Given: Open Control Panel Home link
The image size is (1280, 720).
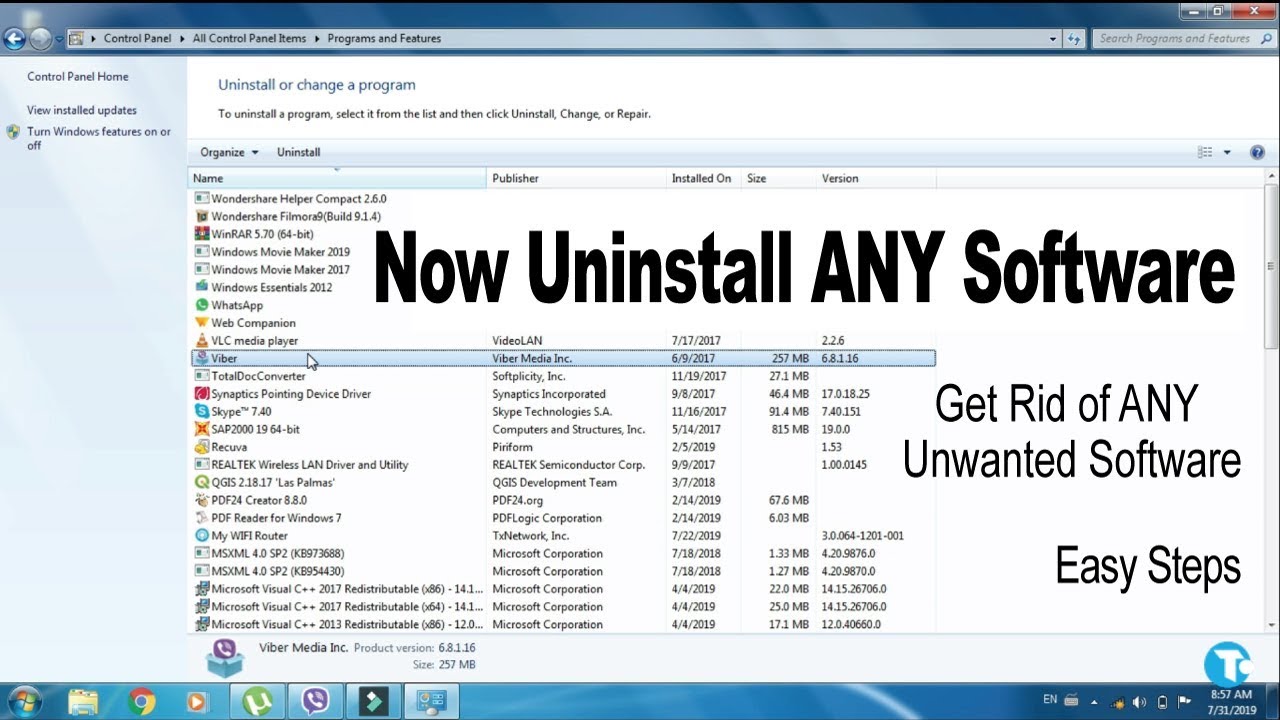Looking at the screenshot, I should tap(77, 76).
